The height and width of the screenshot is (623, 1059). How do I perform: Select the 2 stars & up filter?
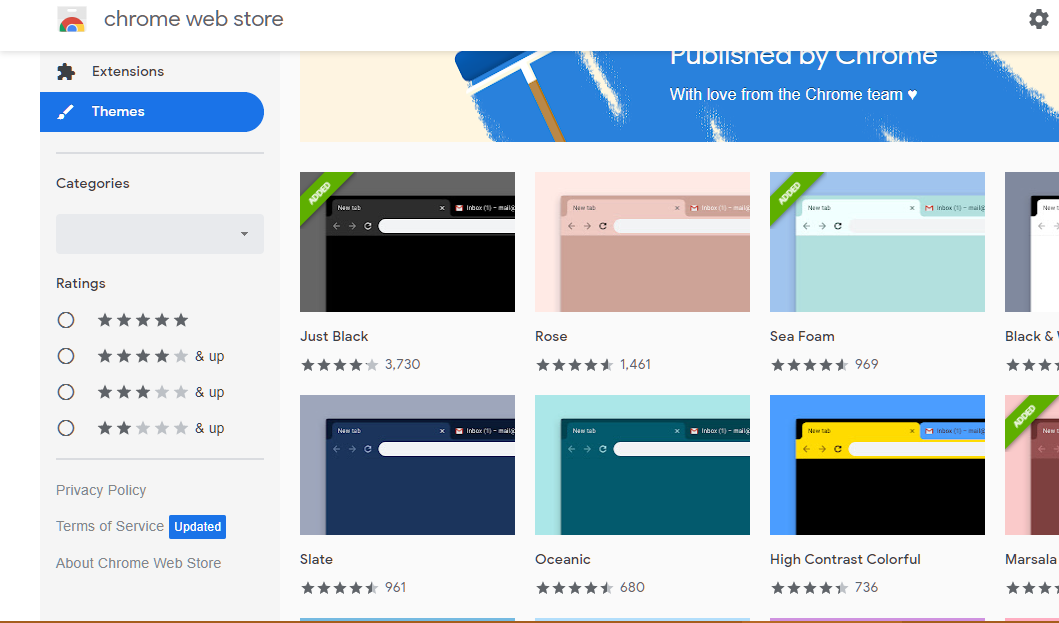click(66, 428)
